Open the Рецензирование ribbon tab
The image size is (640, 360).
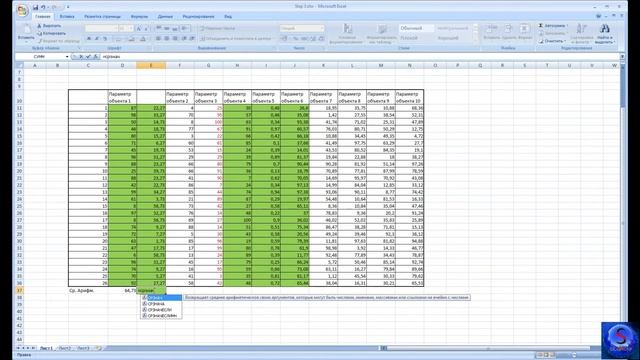point(198,17)
